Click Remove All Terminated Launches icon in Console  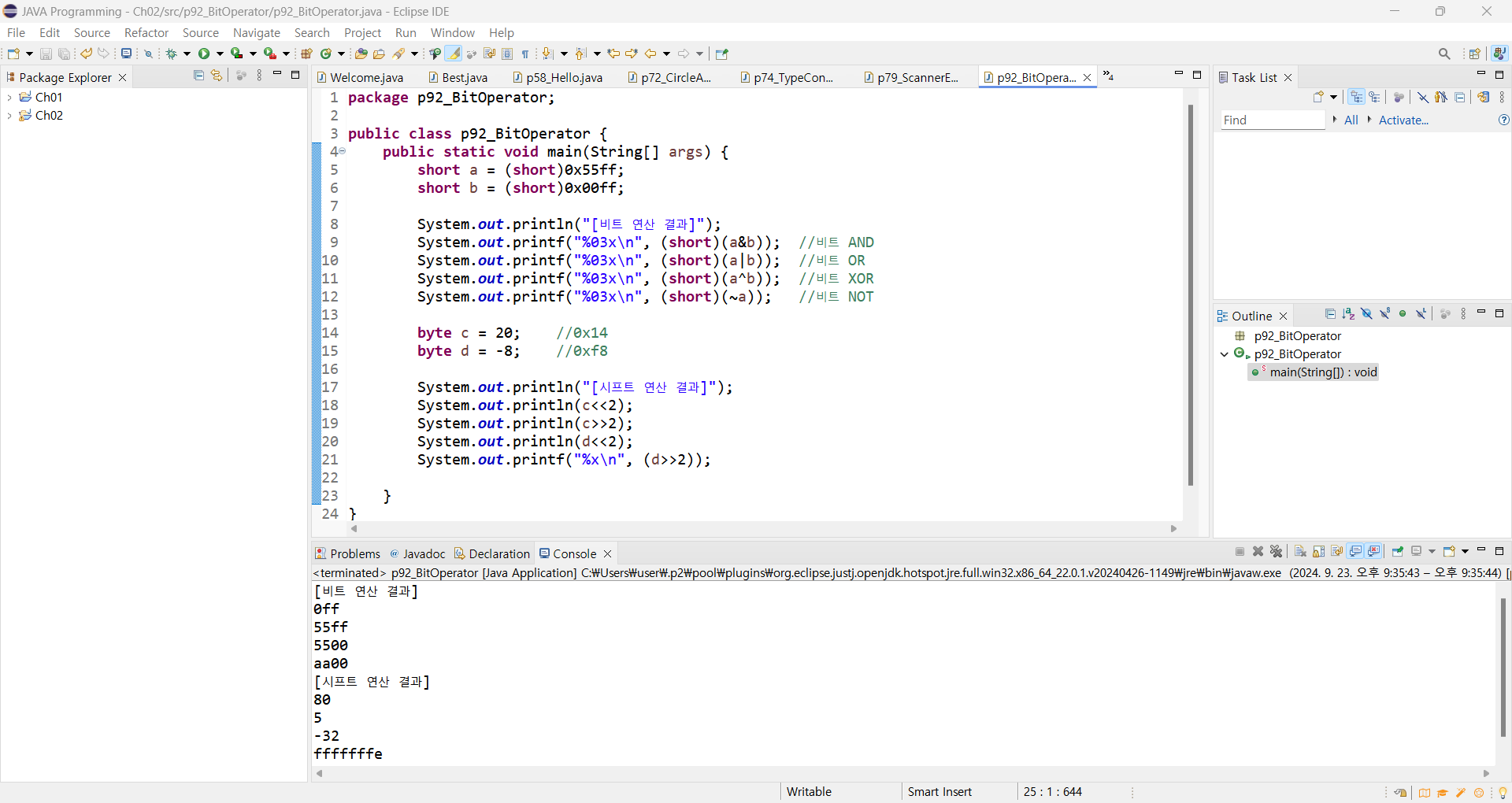(x=1277, y=551)
